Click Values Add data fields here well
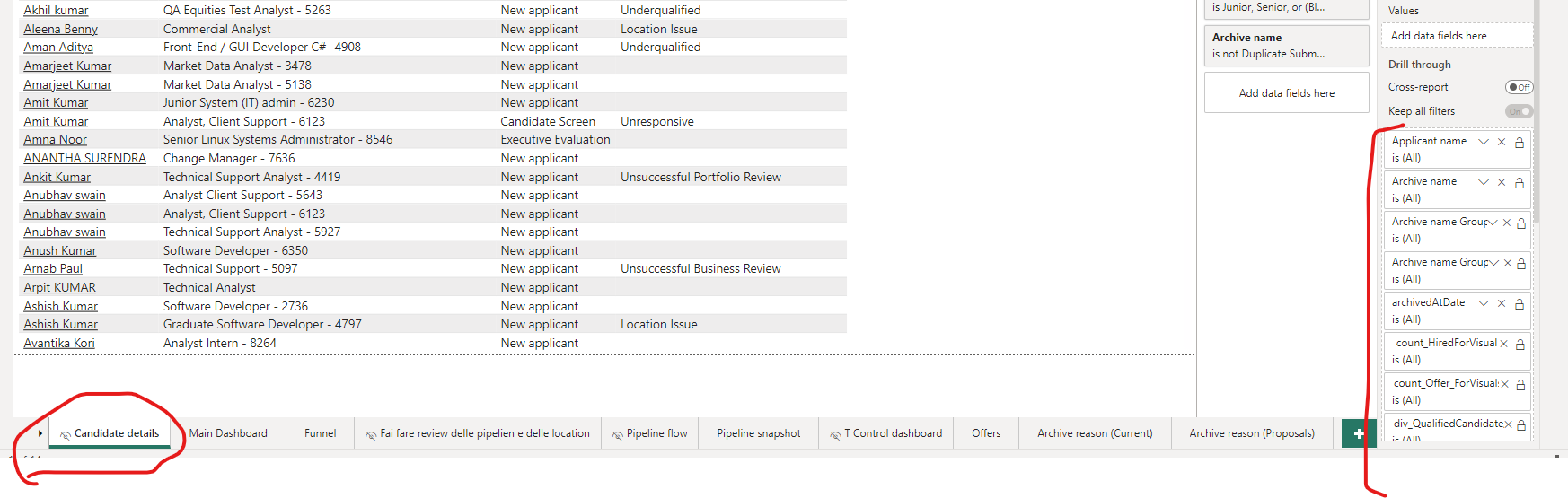This screenshot has height=498, width=1568. pos(1457,36)
